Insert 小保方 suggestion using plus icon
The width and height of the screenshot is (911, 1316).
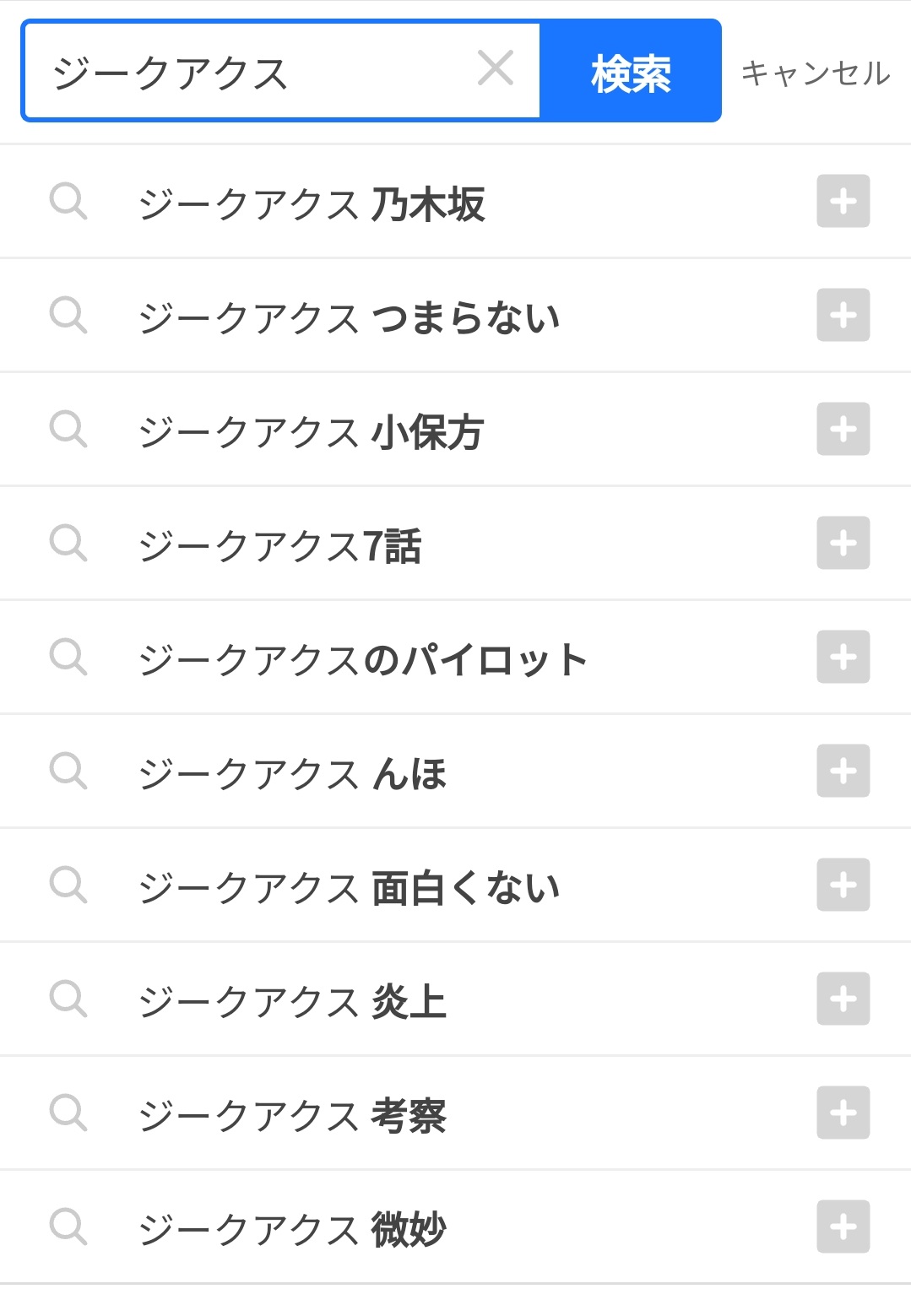pos(843,429)
